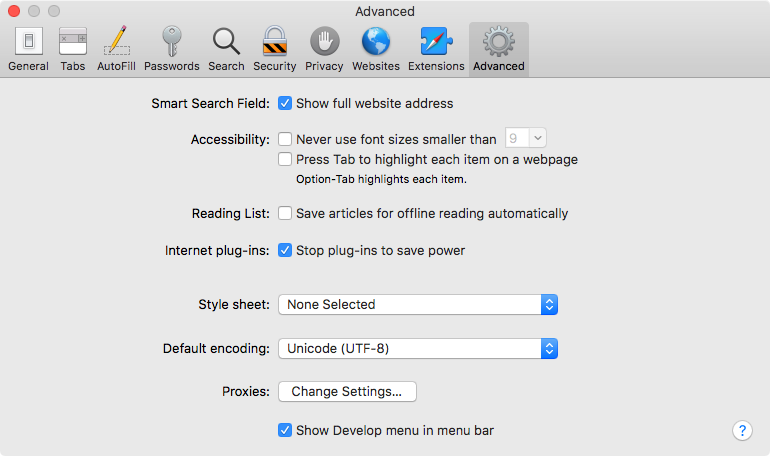Uncheck Show Develop menu in menu bar
Screen dimensions: 770x456
[285, 430]
